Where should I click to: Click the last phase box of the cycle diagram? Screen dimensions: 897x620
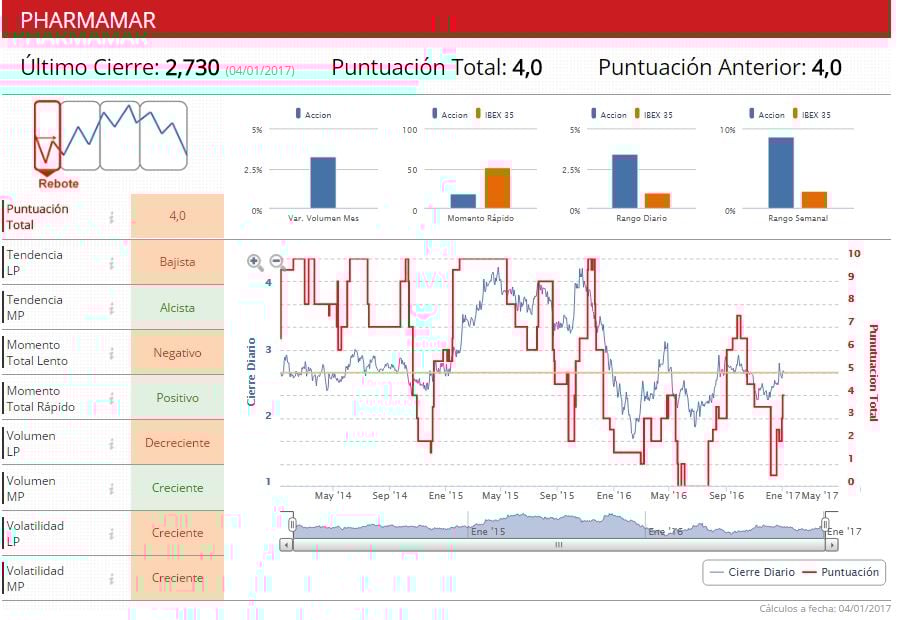click(x=164, y=136)
